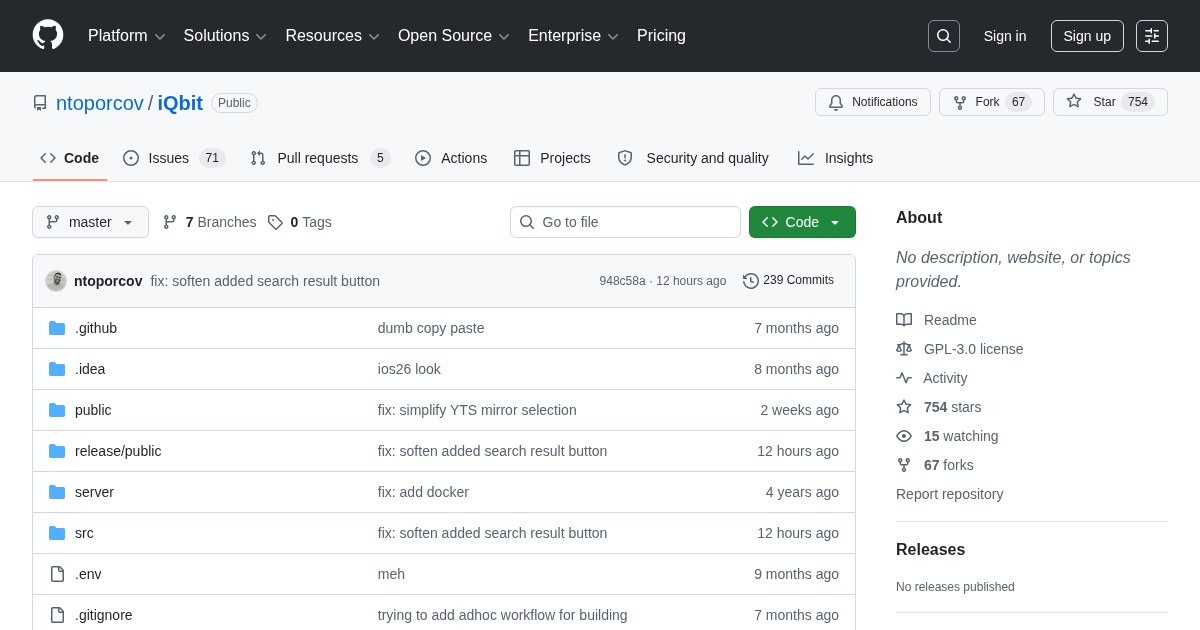
Task: Click the appearance settings icon beside Sign up
Action: click(x=1152, y=36)
